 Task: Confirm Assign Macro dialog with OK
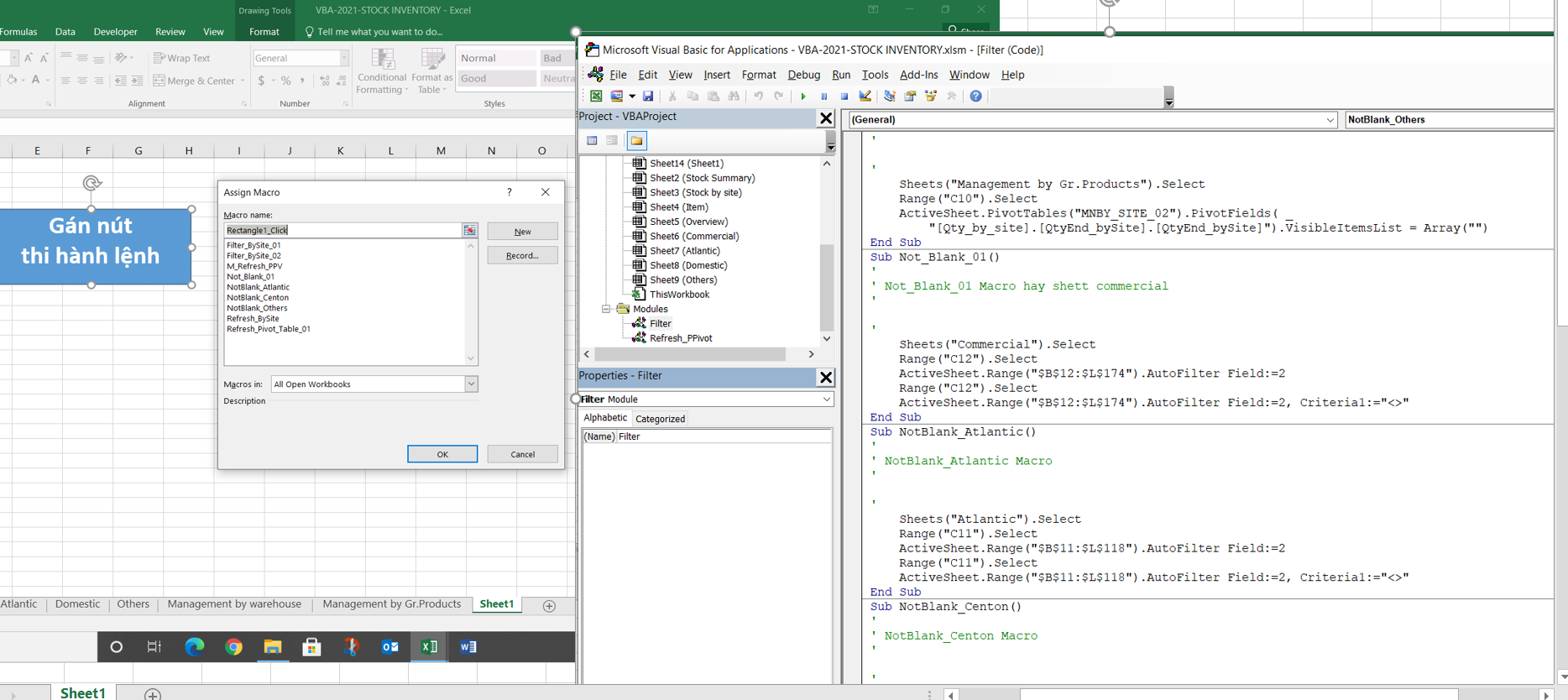[x=442, y=454]
